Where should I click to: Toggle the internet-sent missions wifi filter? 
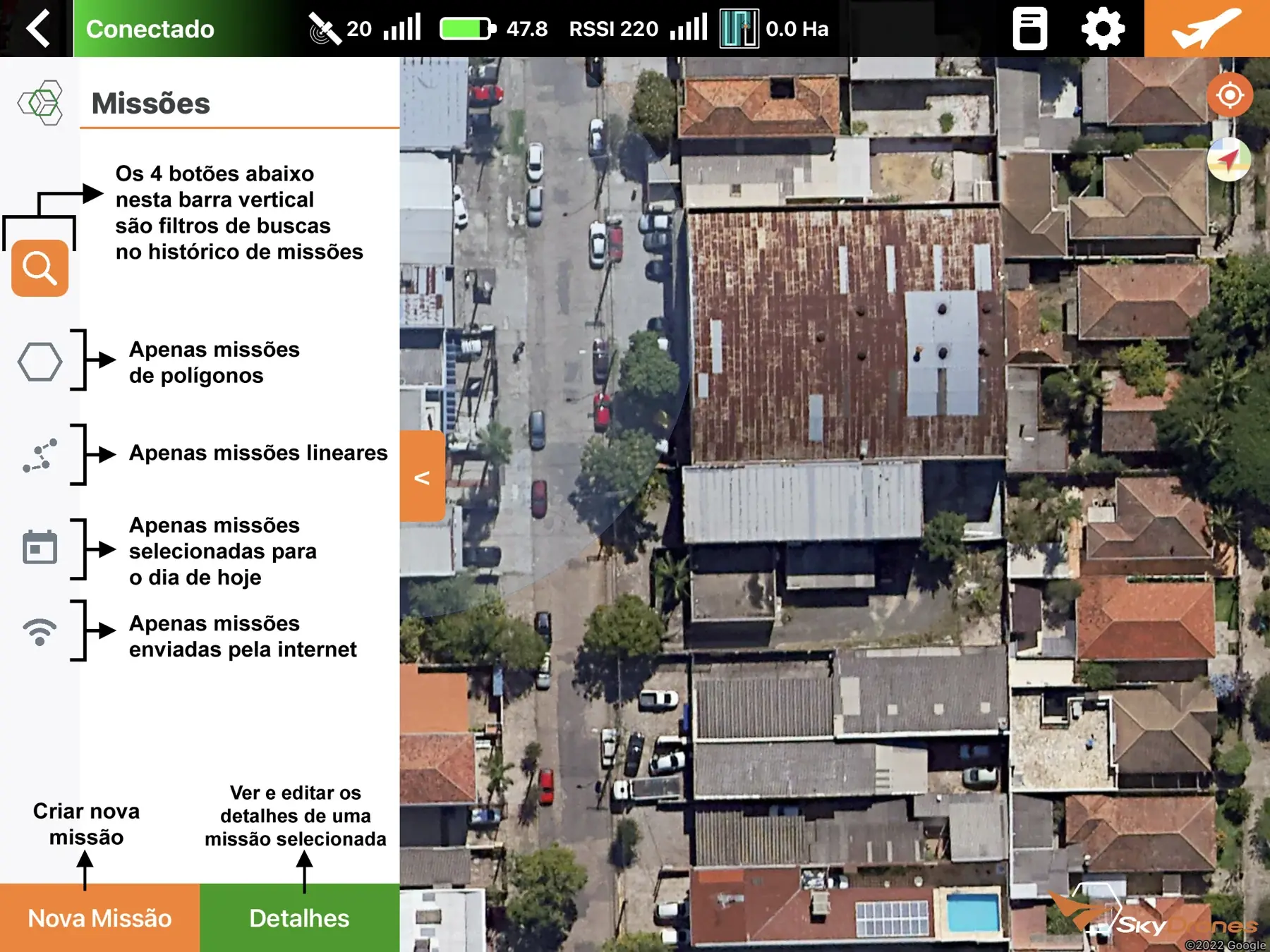pyautogui.click(x=40, y=632)
